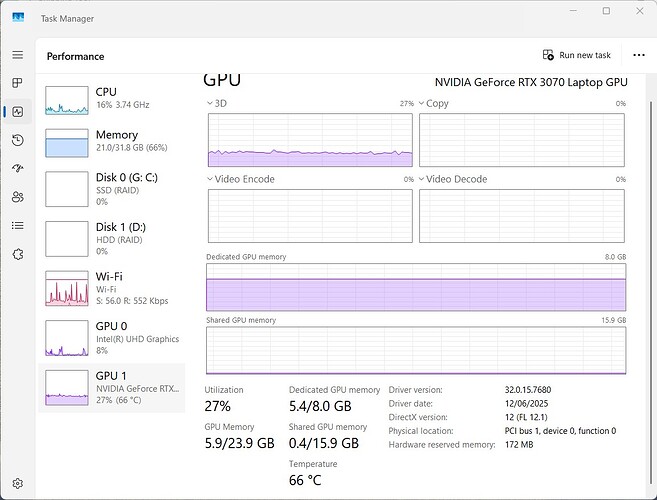Open the Users page icon
The height and width of the screenshot is (500, 657).
pyautogui.click(x=18, y=197)
